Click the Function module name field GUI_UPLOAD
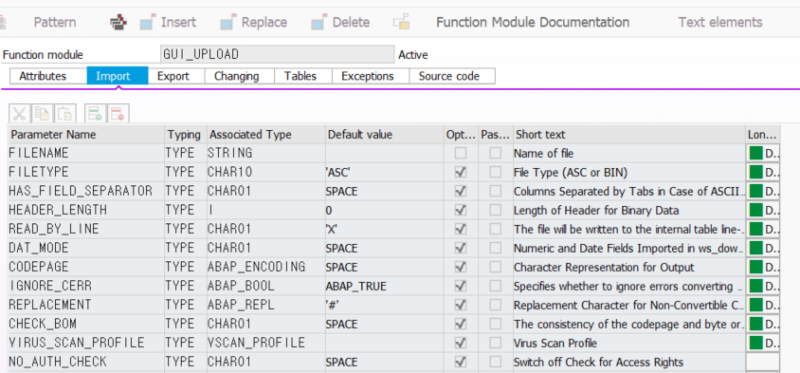 (277, 55)
